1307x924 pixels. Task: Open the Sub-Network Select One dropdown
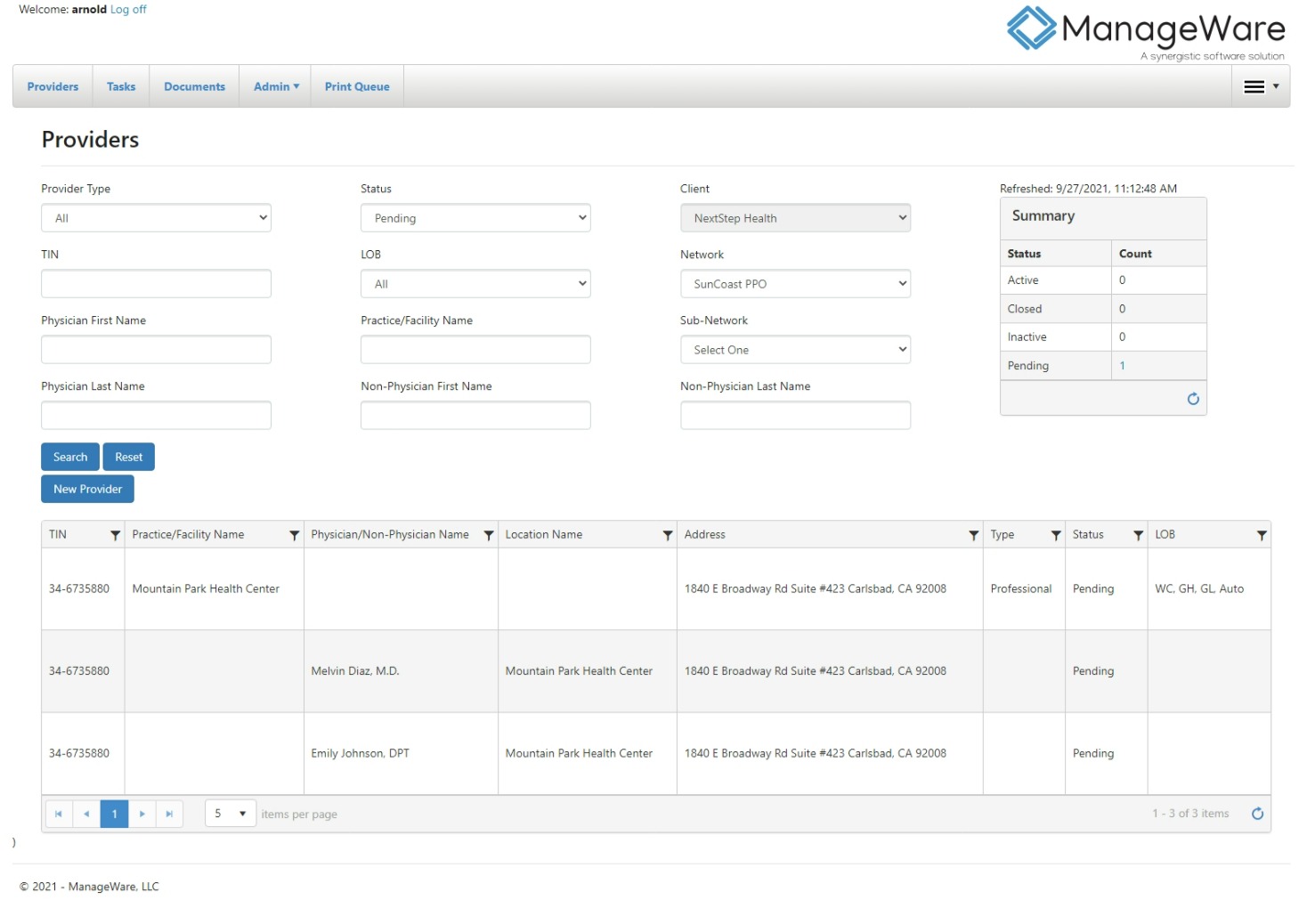(x=795, y=350)
